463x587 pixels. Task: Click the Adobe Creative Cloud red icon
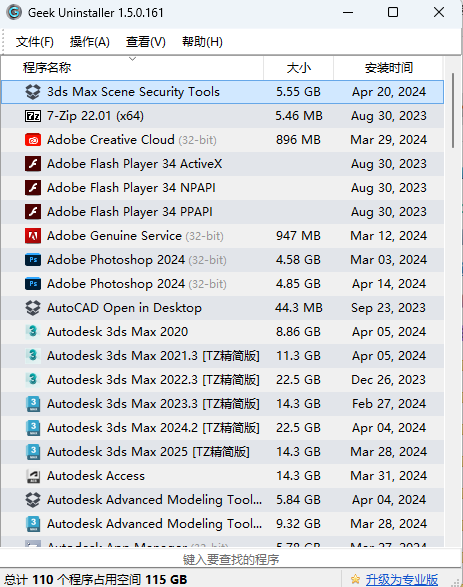33,140
